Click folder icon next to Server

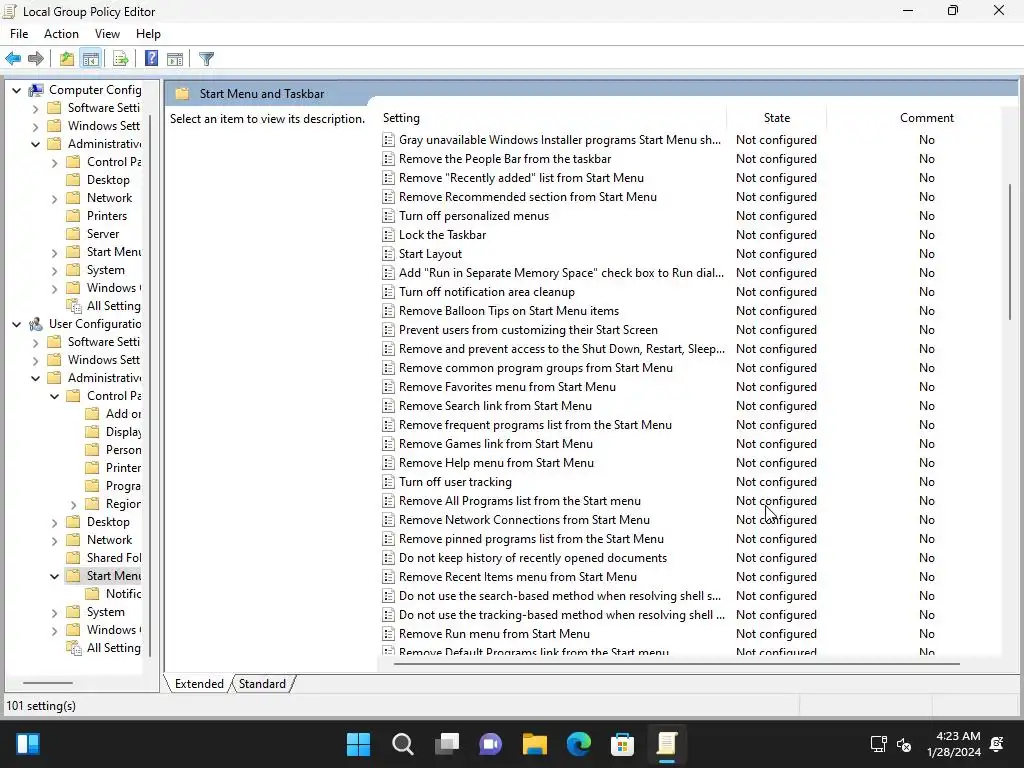coord(74,234)
